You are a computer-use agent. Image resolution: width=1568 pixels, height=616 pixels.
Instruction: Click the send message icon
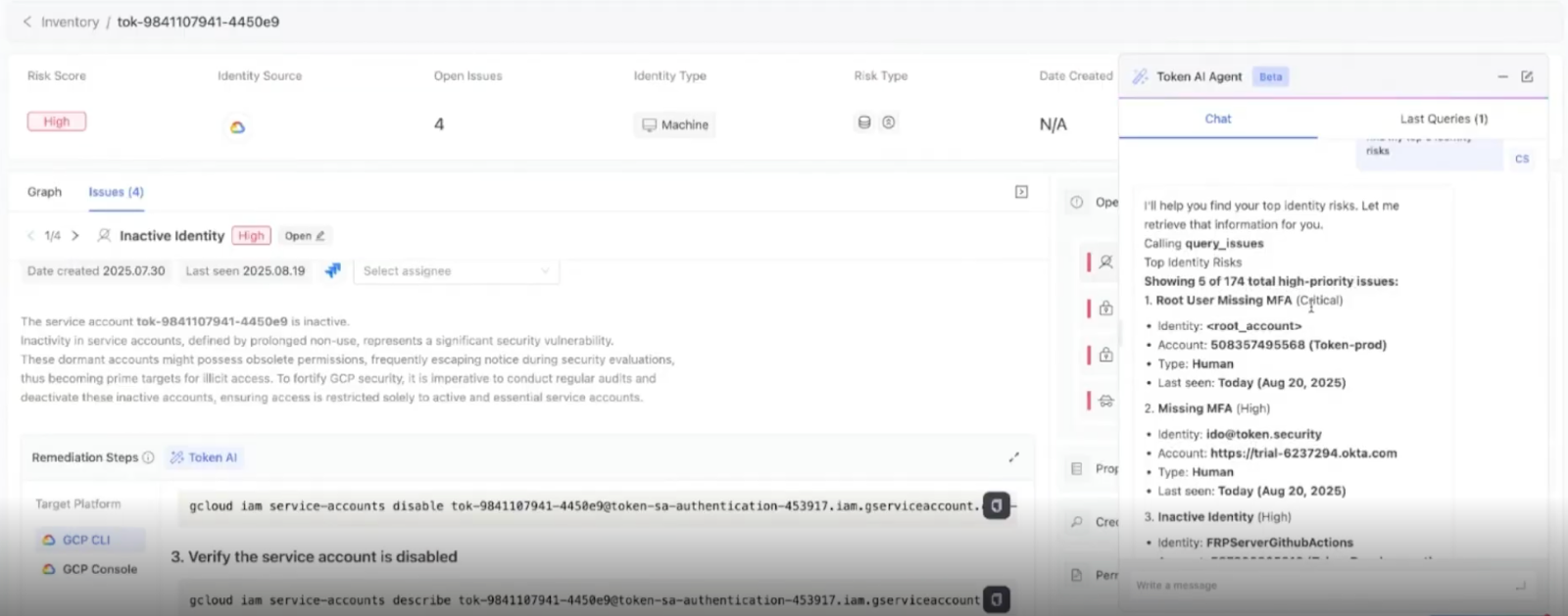pos(1521,586)
